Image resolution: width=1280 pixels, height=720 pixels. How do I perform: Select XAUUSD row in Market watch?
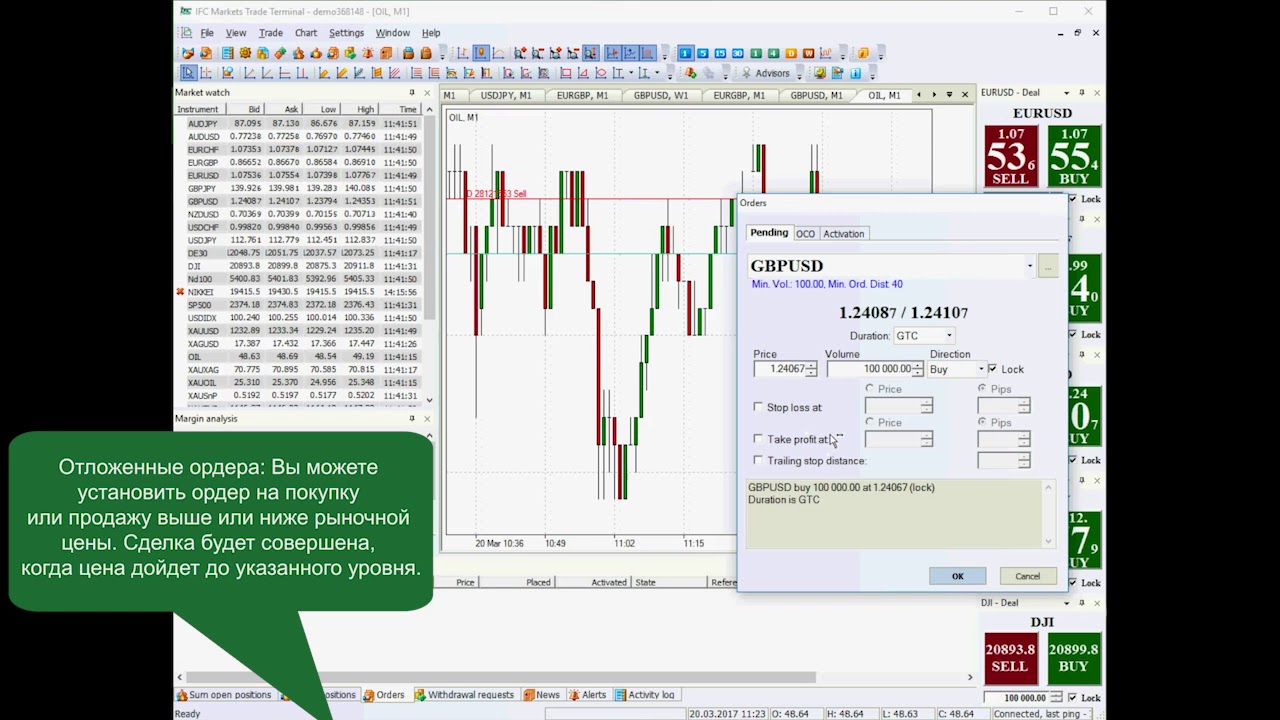point(298,331)
